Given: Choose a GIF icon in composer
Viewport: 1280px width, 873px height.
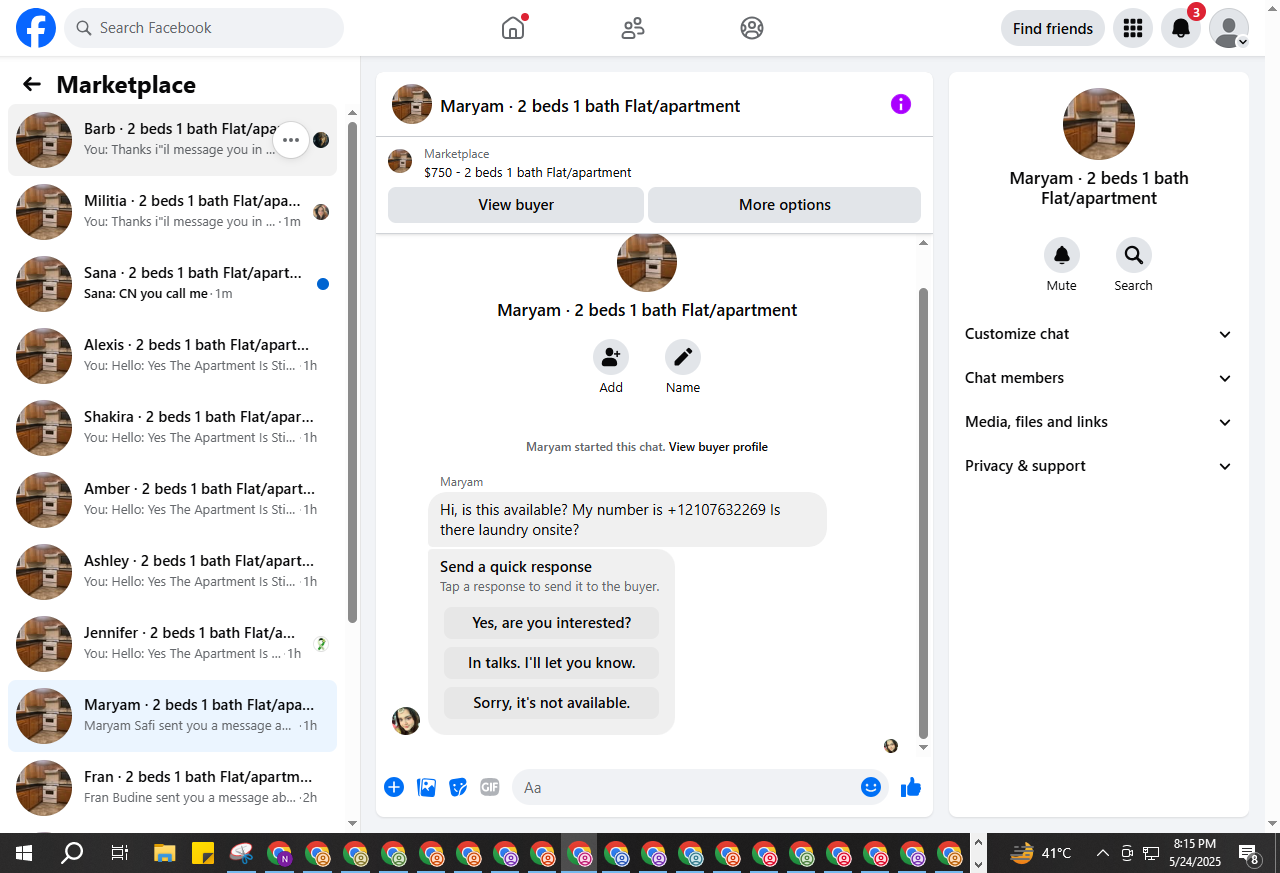Looking at the screenshot, I should click(490, 787).
